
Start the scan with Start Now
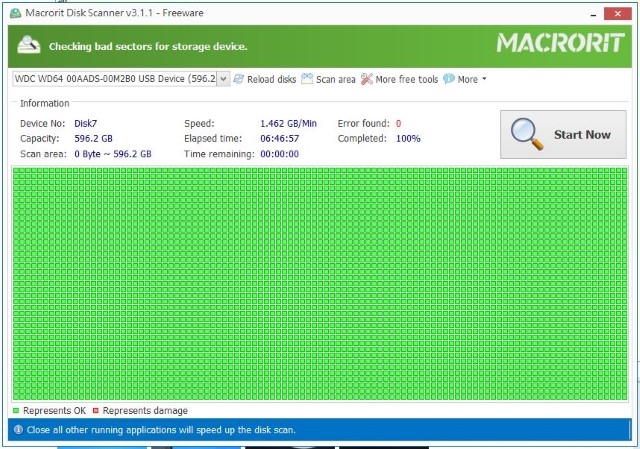(x=563, y=134)
